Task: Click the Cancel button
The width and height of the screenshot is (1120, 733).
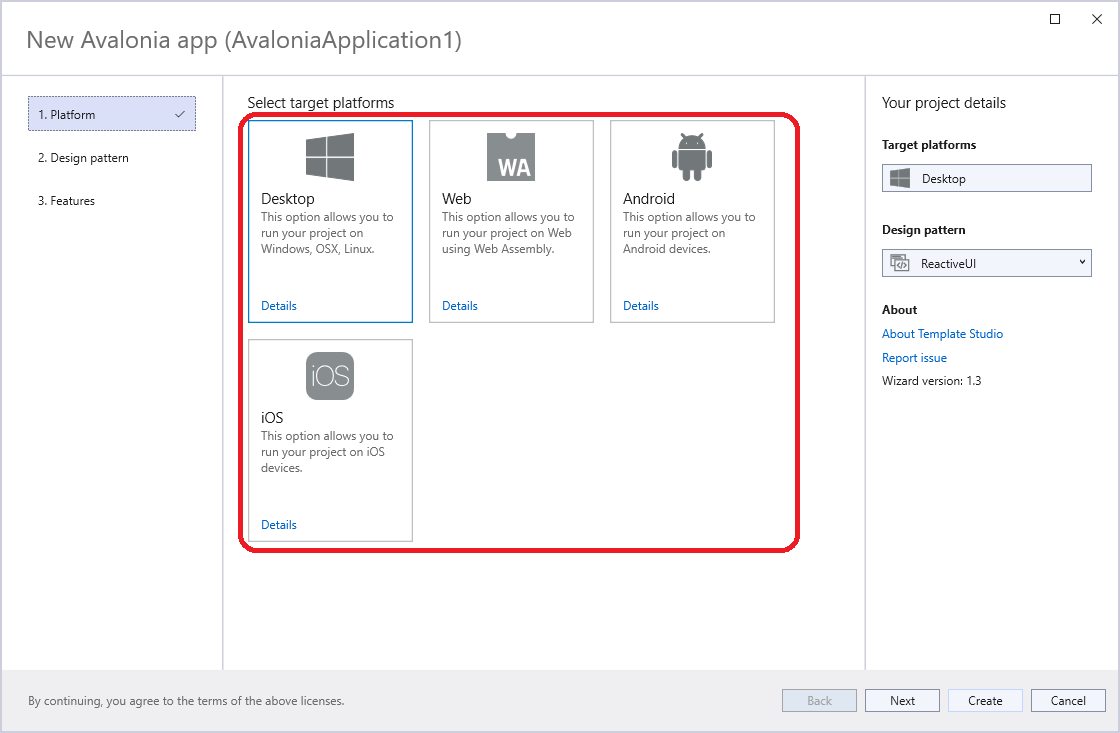Action: click(x=1068, y=701)
